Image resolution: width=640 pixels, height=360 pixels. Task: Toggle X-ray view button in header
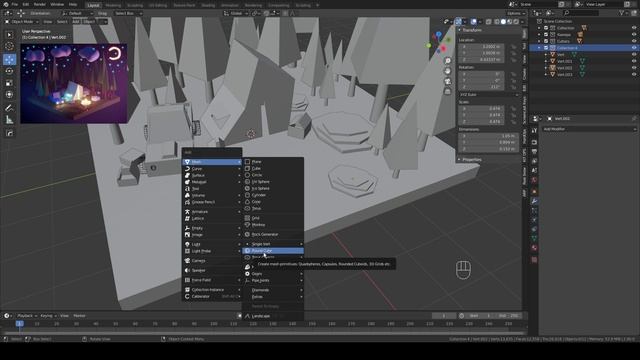(x=489, y=22)
